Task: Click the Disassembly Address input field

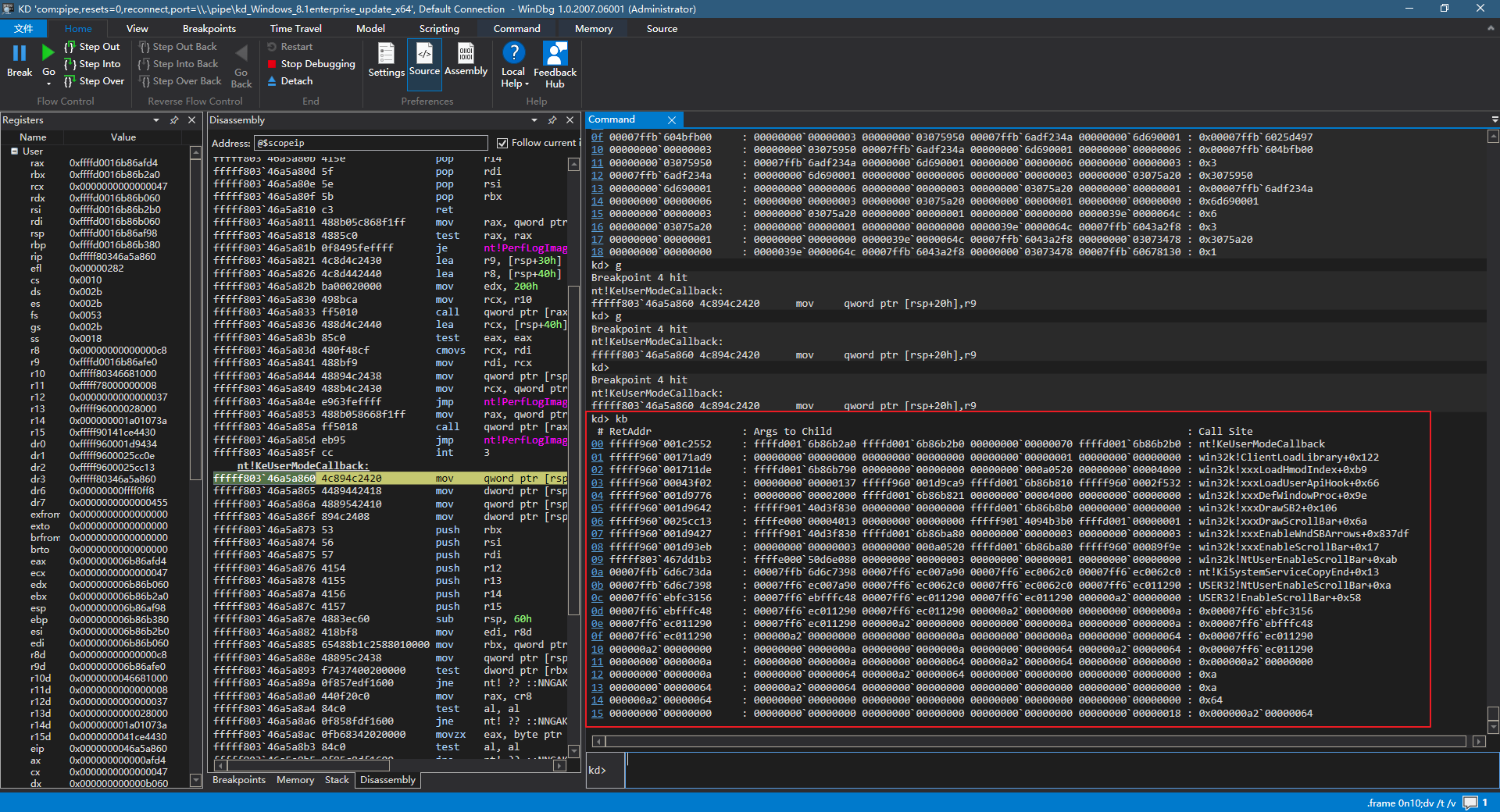Action: [x=371, y=143]
